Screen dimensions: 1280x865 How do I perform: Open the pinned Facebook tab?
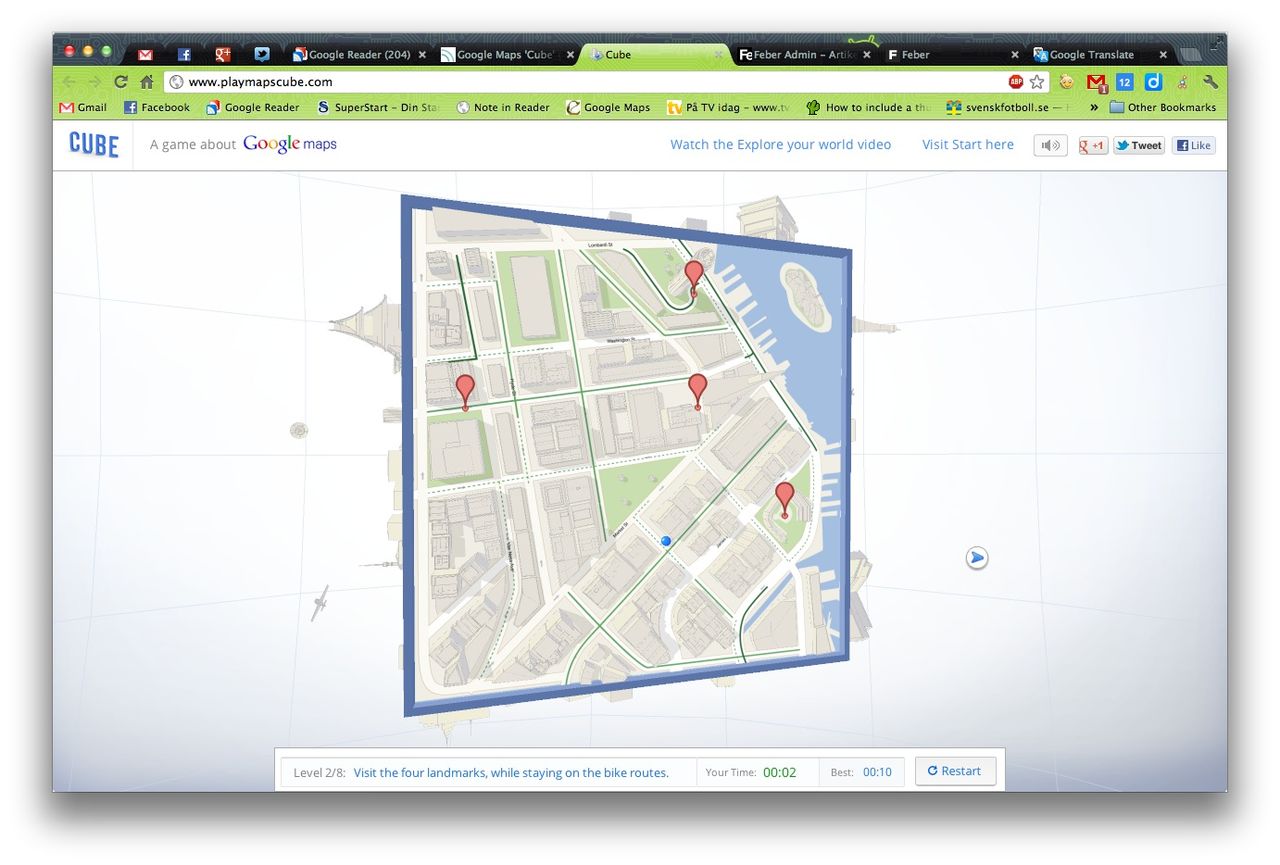click(184, 55)
